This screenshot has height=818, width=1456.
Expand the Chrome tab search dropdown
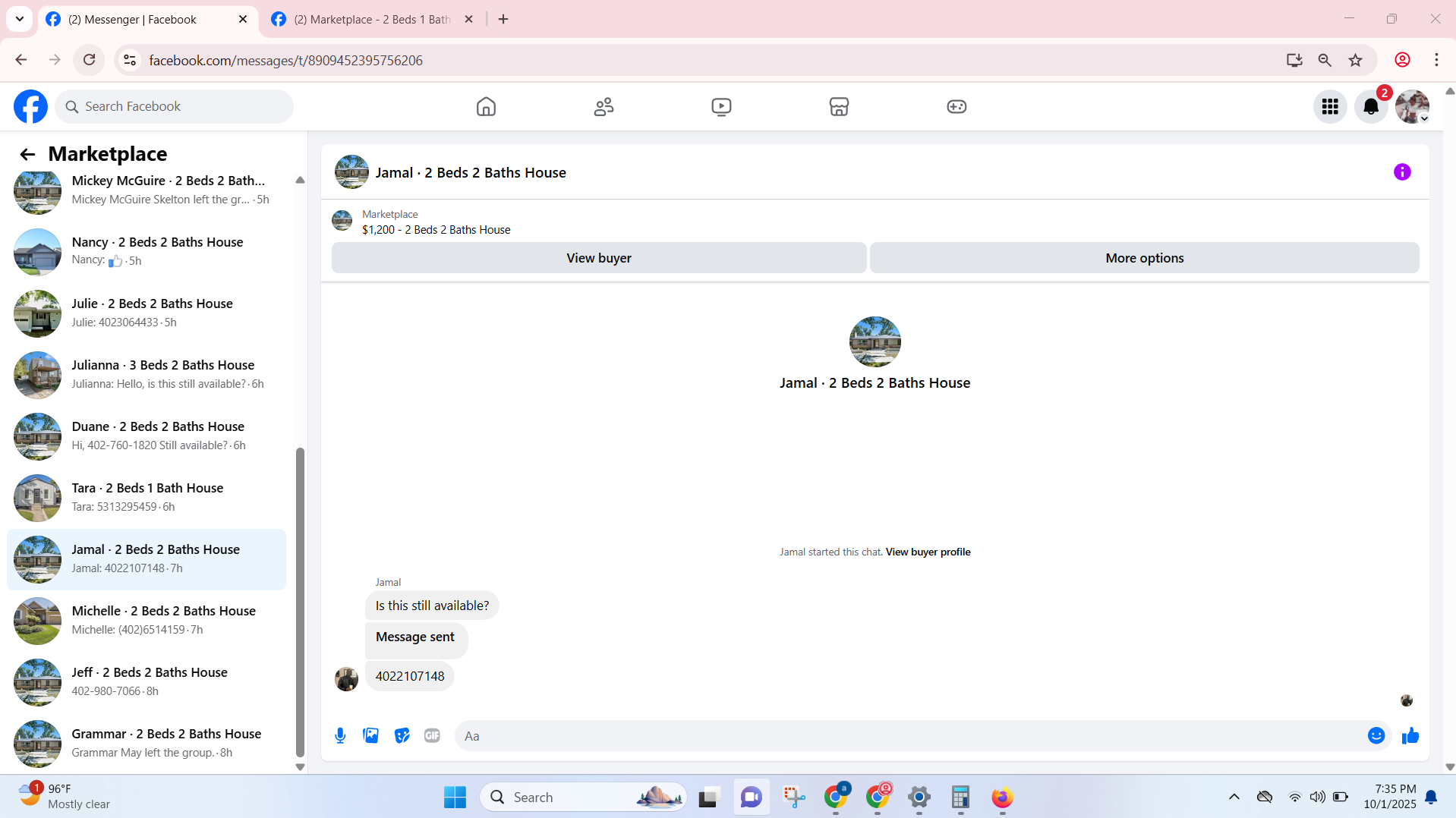tap(20, 19)
